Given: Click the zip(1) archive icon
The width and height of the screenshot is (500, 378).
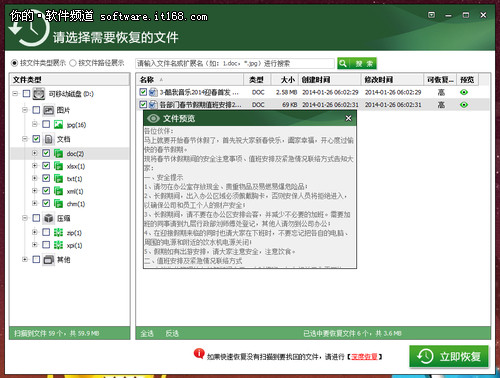Looking at the screenshot, I should (x=59, y=232).
